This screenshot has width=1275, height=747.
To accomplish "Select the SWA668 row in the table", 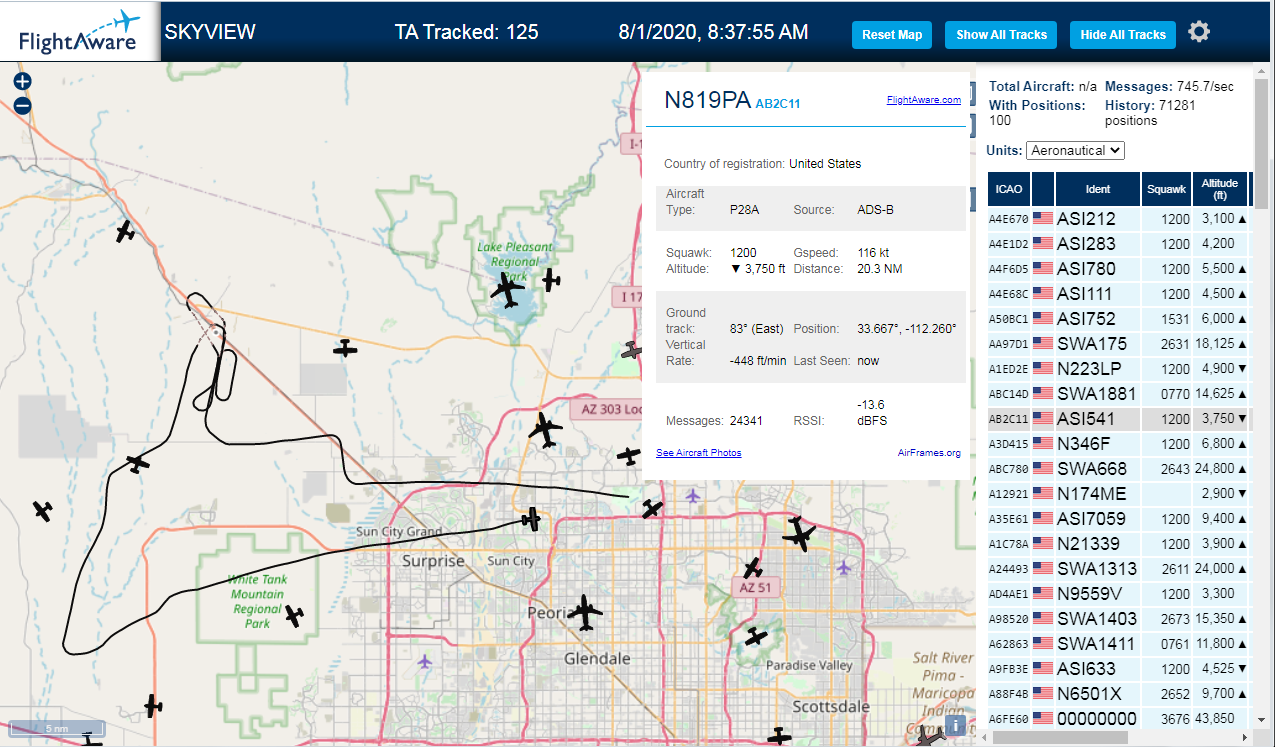I will (1118, 469).
